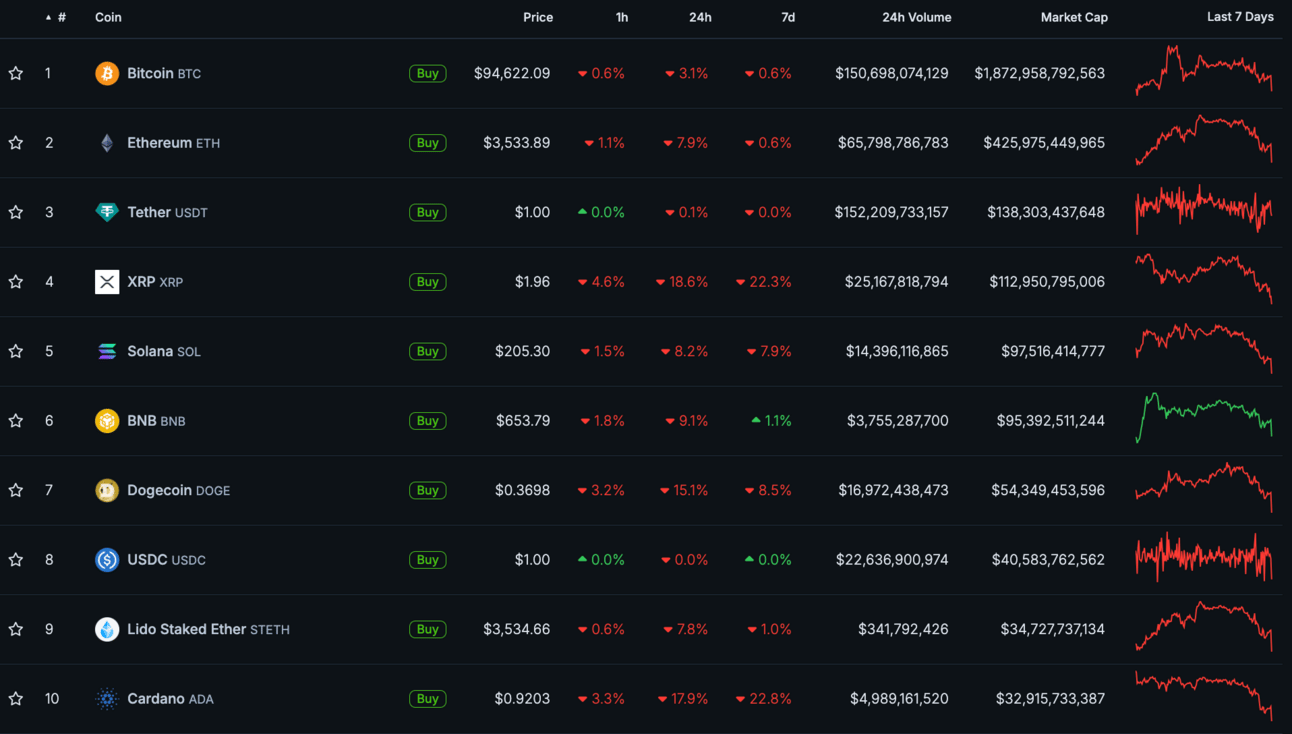The image size is (1292, 734).
Task: Click Buy in the USDC row
Action: [x=427, y=560]
